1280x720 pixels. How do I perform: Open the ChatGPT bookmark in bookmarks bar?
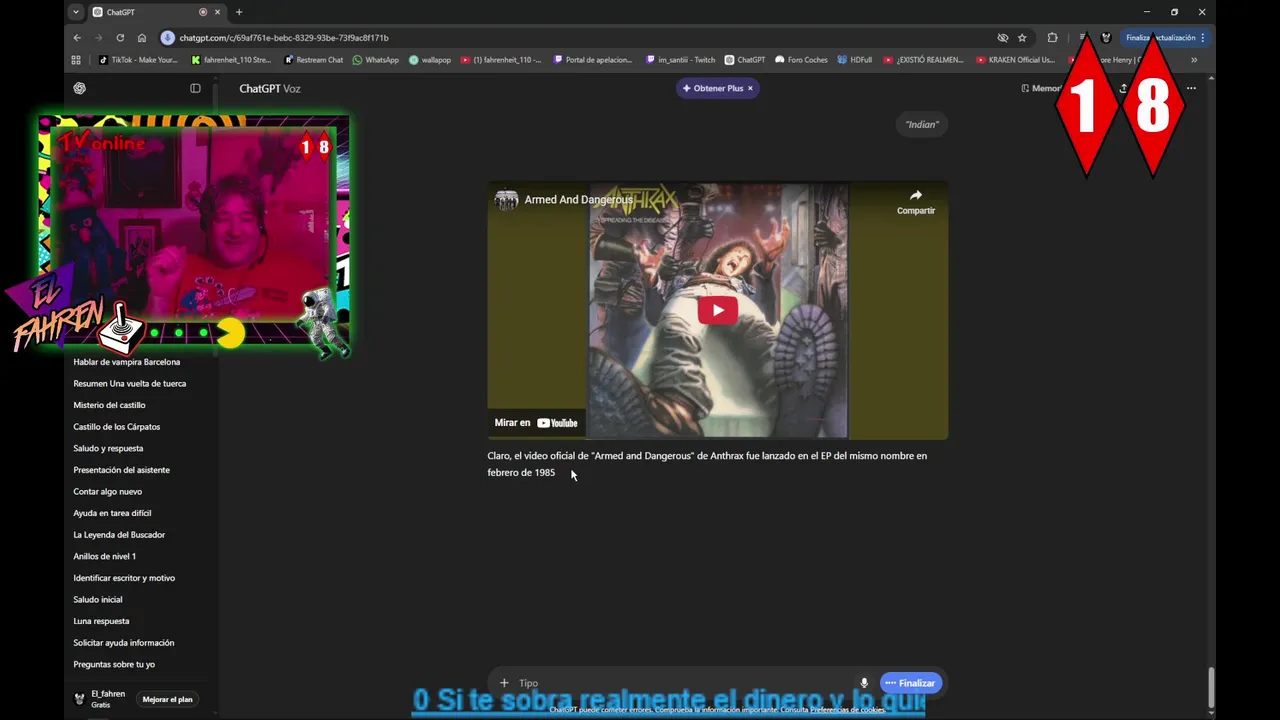click(x=745, y=60)
